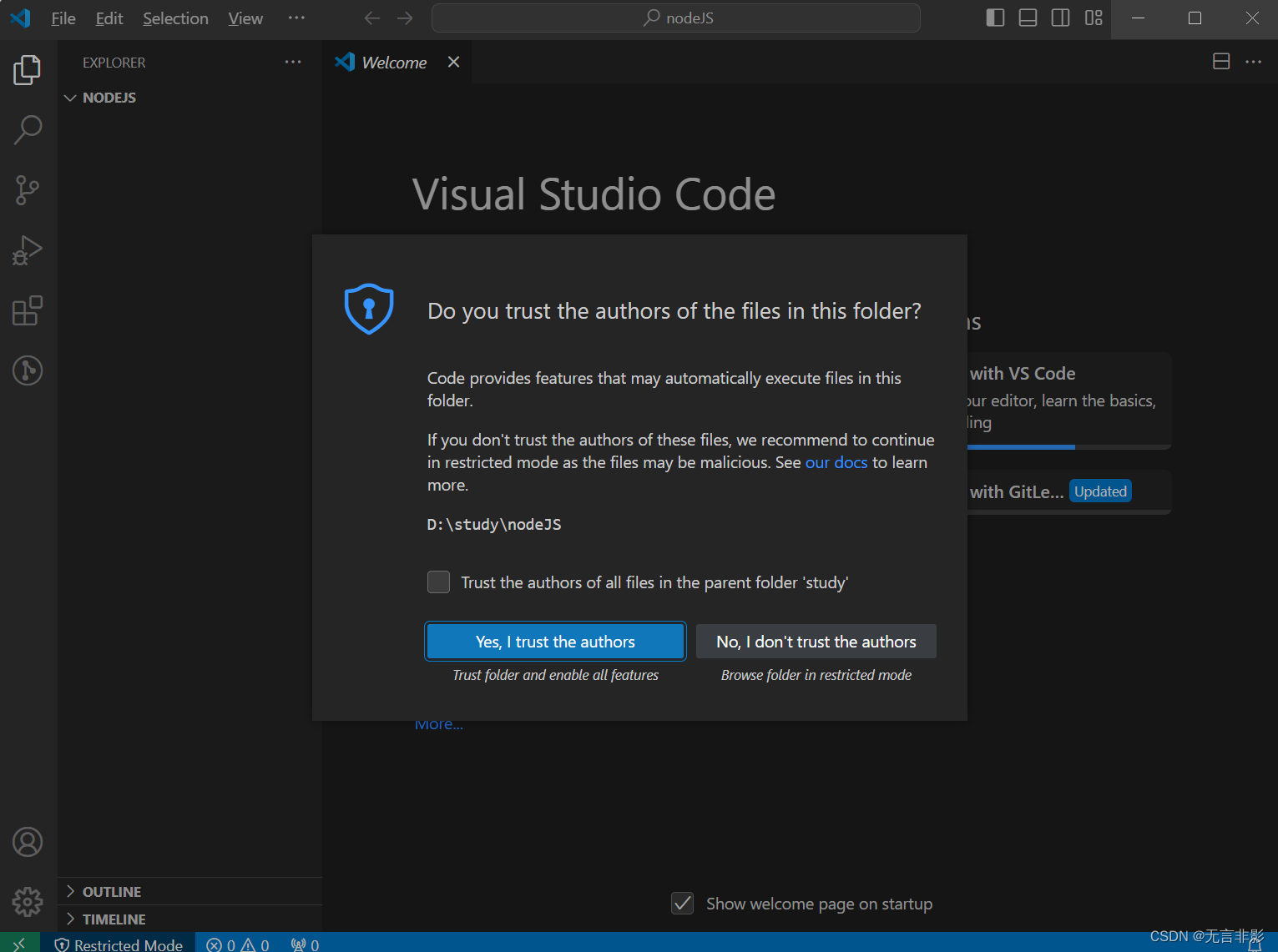Open the Manage gear icon
The width and height of the screenshot is (1278, 952).
(28, 901)
